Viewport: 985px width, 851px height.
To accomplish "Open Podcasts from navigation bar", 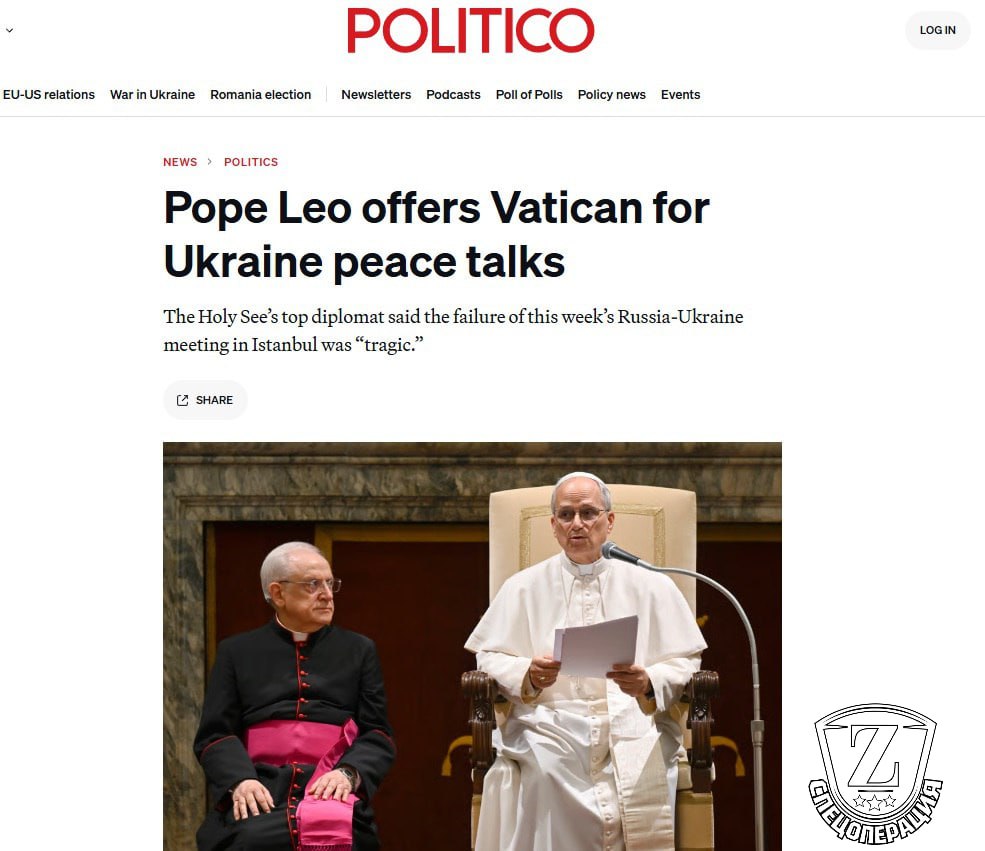I will click(453, 94).
